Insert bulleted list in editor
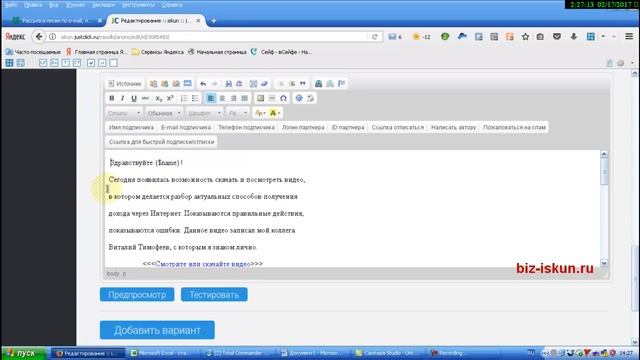 click(x=195, y=98)
